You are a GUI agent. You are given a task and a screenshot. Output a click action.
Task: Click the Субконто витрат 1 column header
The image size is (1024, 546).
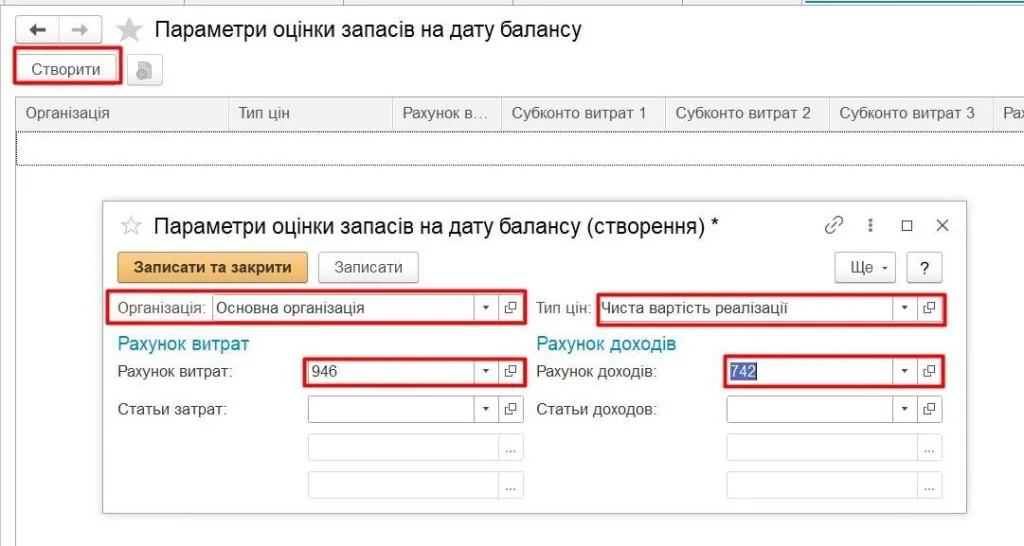click(x=583, y=113)
